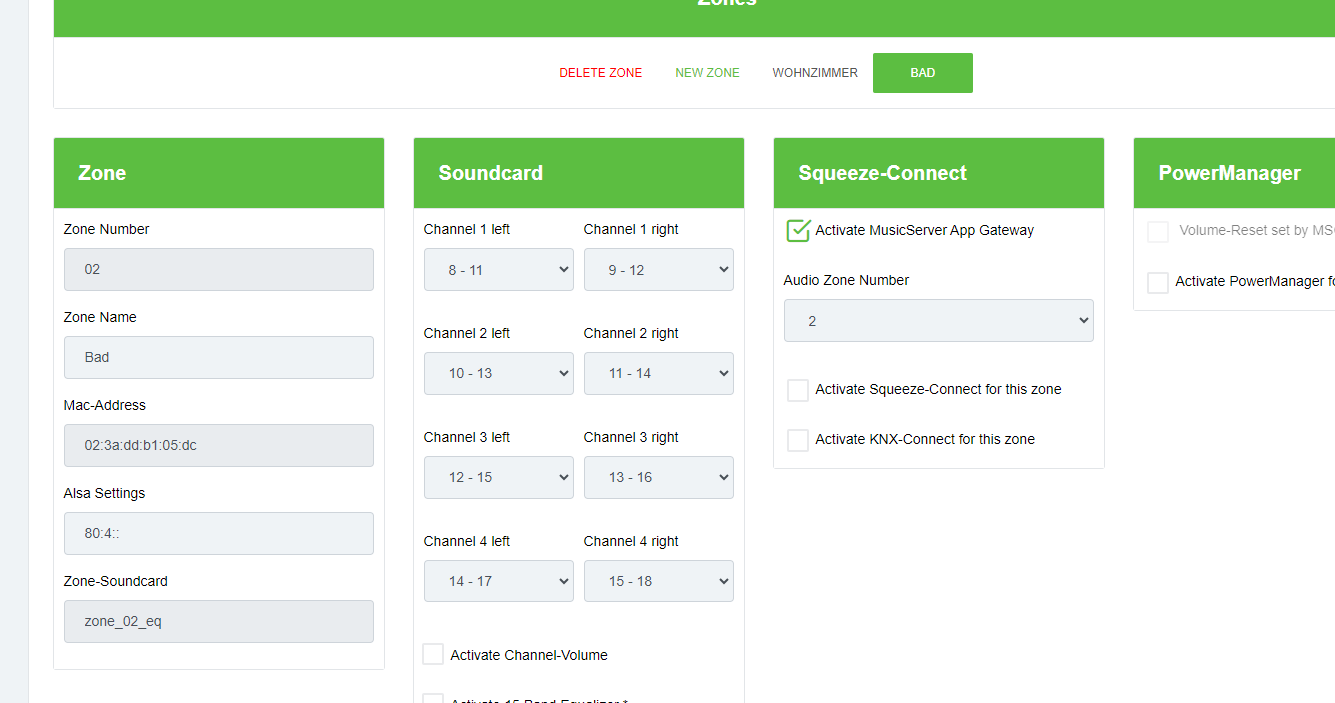The height and width of the screenshot is (703, 1335).
Task: Click the Alsa Settings field
Action: point(218,534)
